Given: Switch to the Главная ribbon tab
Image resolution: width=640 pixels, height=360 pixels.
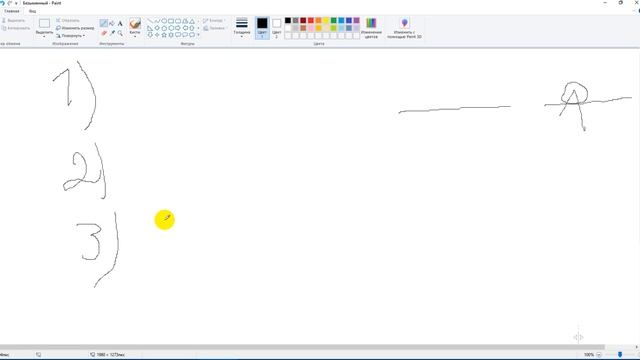Looking at the screenshot, I should coord(12,11).
